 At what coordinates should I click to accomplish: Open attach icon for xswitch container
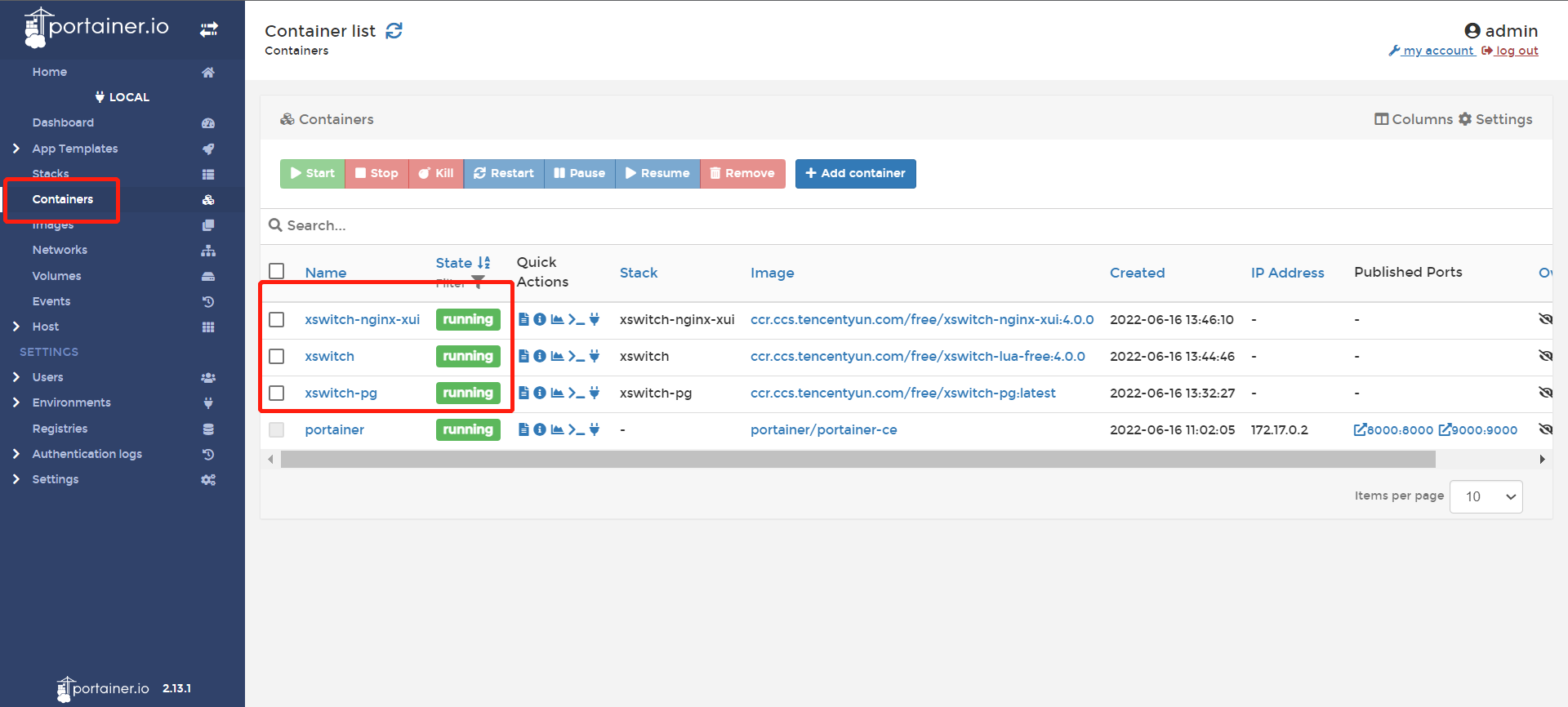click(595, 356)
